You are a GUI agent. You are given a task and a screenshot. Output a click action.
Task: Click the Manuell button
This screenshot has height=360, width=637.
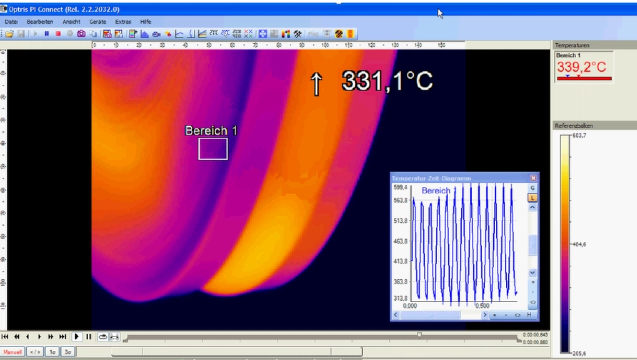click(12, 352)
